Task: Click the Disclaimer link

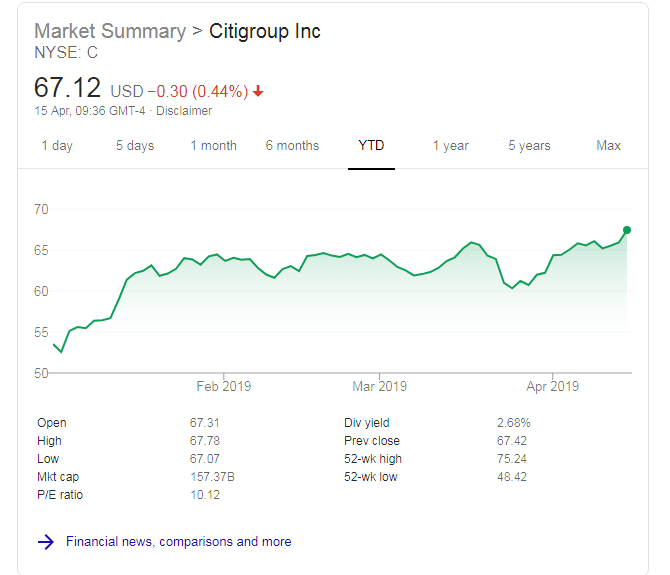Action: pos(184,111)
